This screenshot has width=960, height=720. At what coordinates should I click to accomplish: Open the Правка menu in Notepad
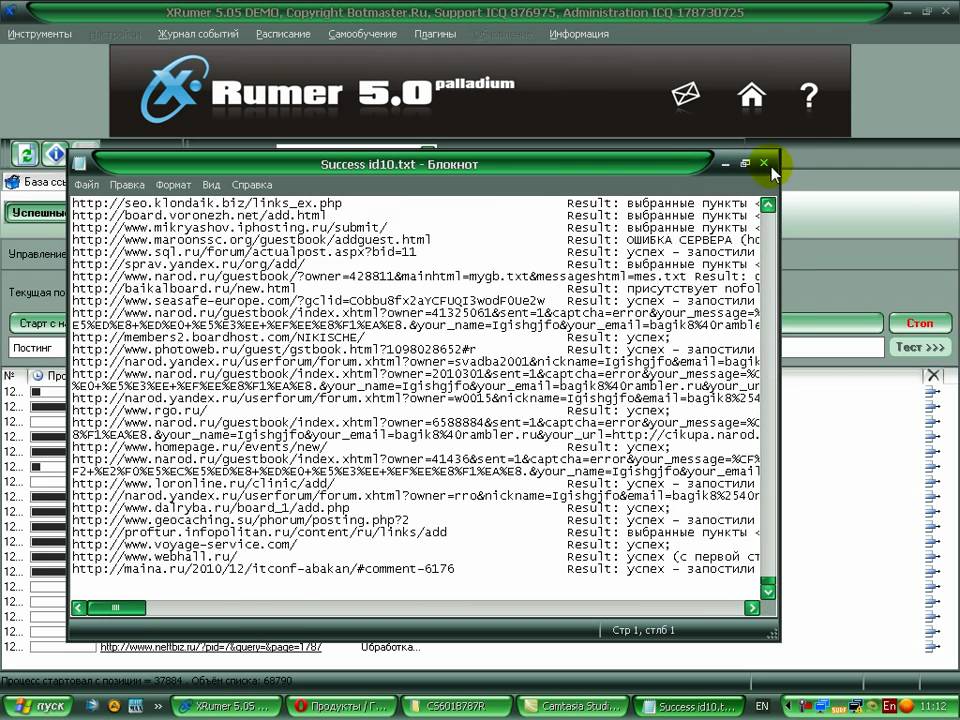pos(127,185)
